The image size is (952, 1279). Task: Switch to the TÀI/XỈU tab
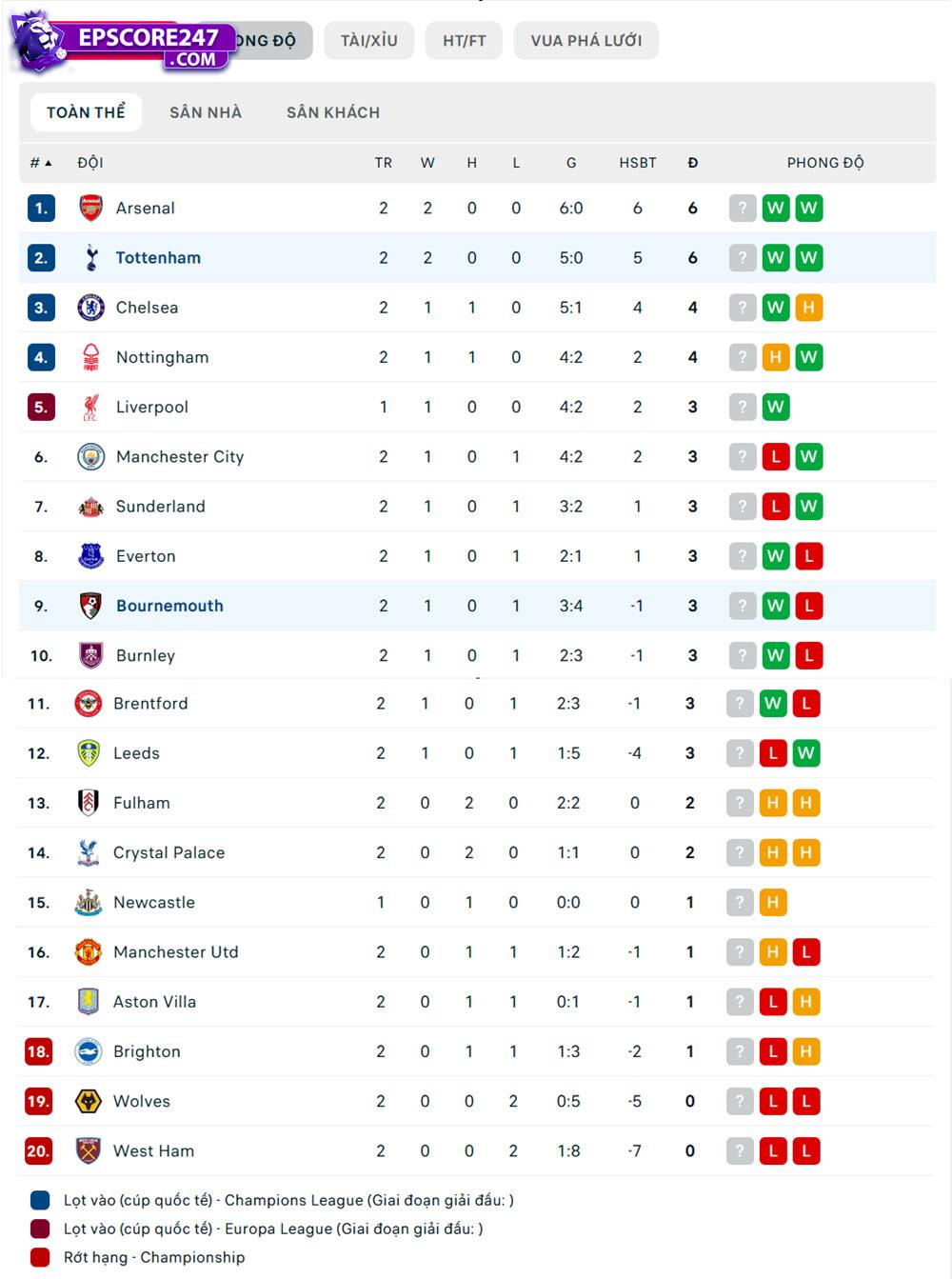click(x=369, y=41)
